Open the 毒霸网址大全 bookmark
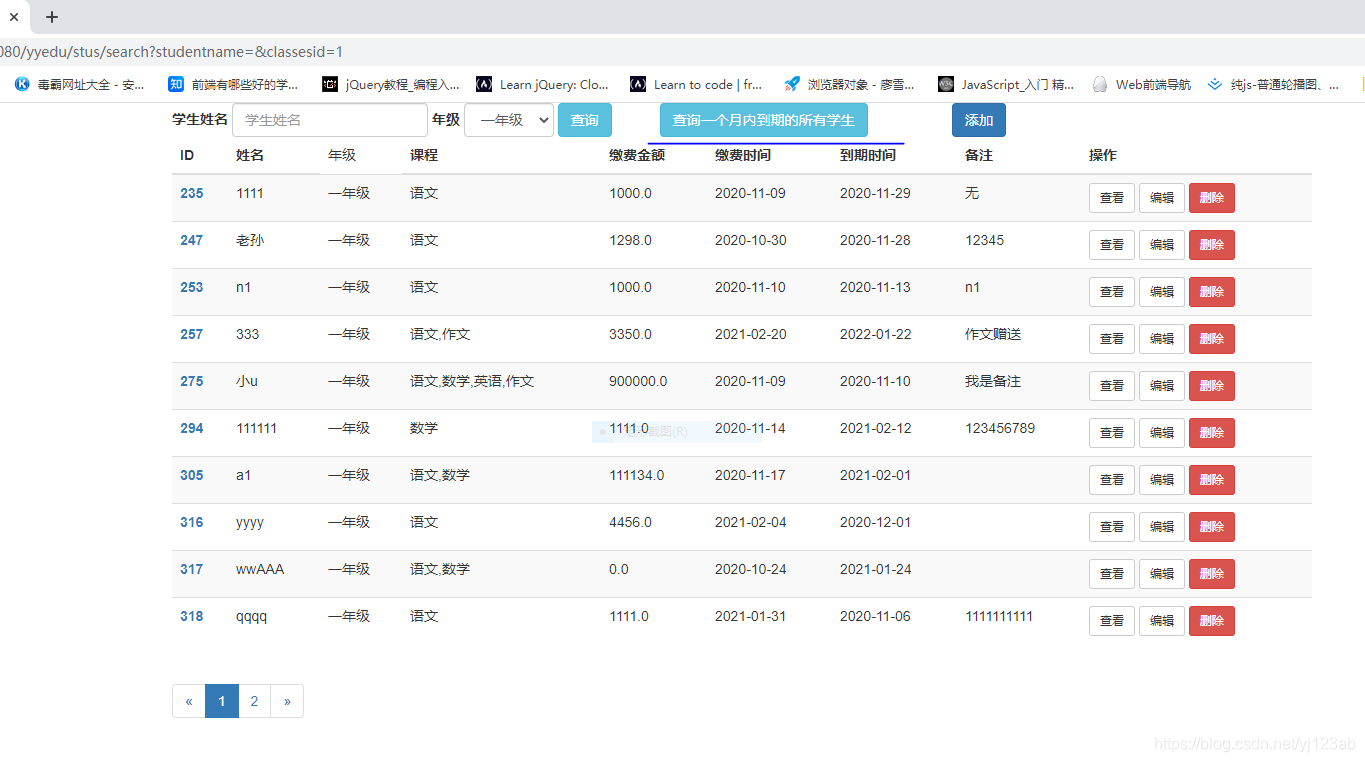 80,85
